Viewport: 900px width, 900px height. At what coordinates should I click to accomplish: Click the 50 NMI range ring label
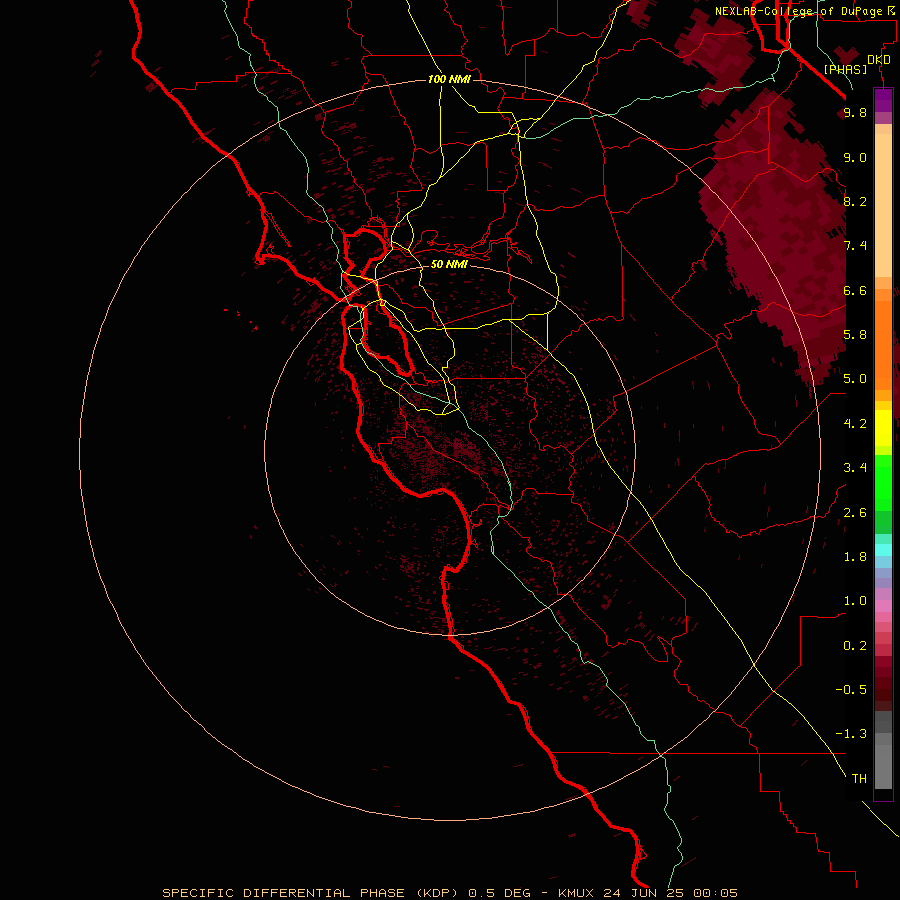[x=449, y=264]
